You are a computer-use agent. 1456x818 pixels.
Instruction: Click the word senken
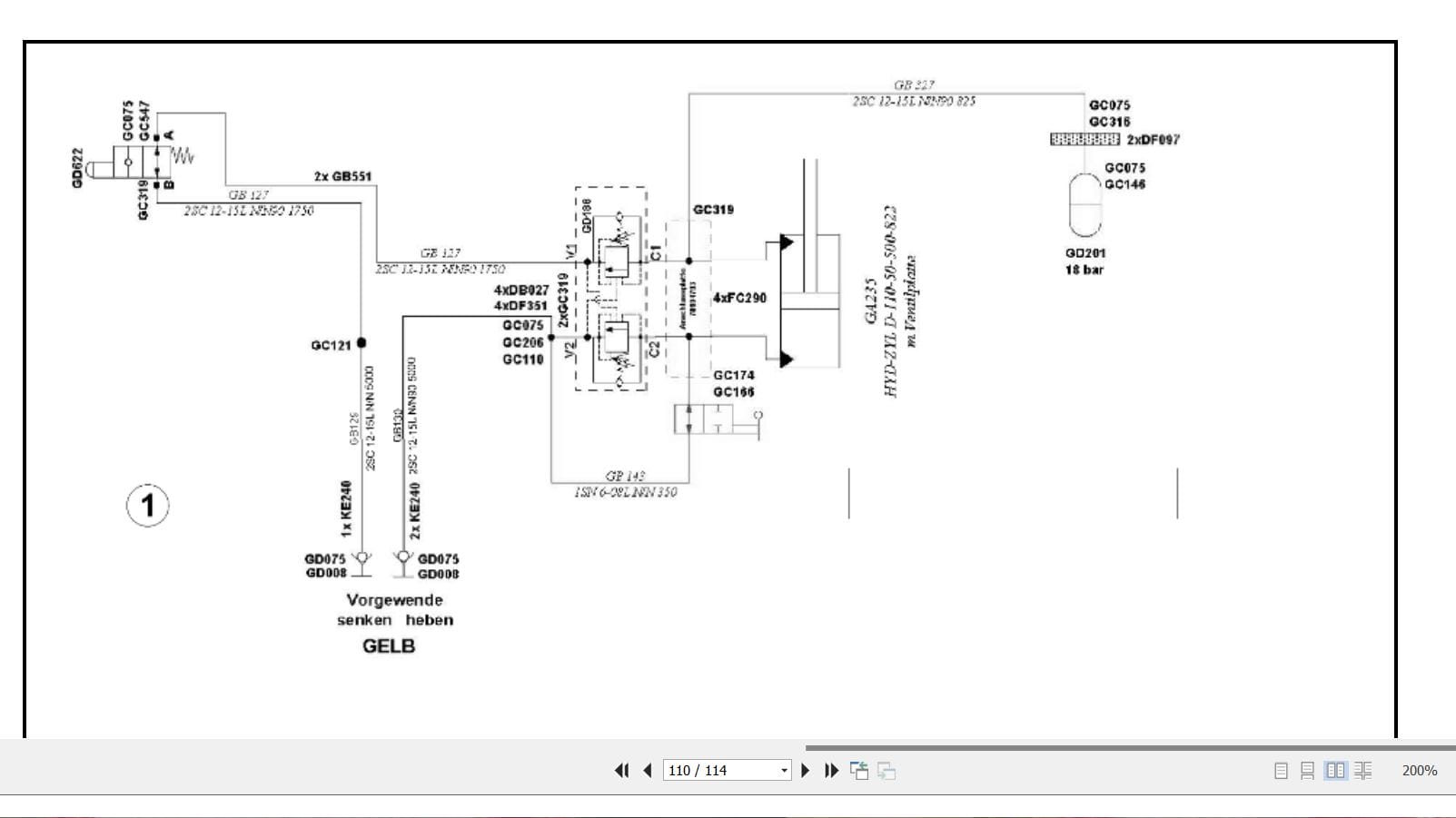(x=364, y=620)
